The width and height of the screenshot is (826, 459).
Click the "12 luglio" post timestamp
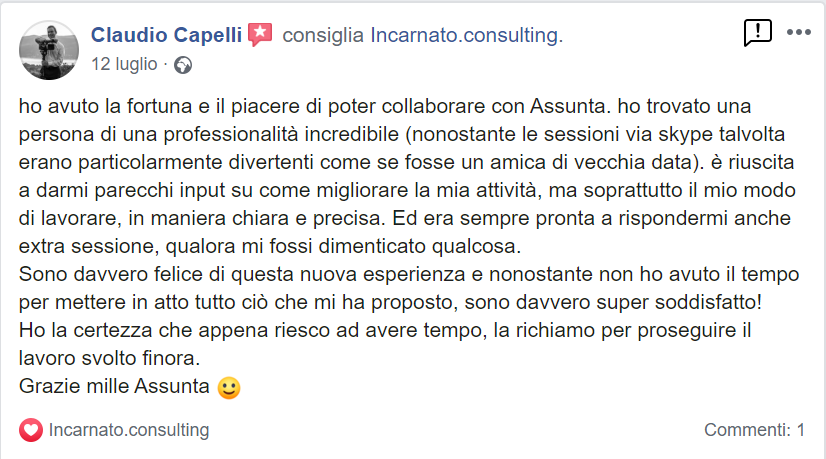coord(124,64)
